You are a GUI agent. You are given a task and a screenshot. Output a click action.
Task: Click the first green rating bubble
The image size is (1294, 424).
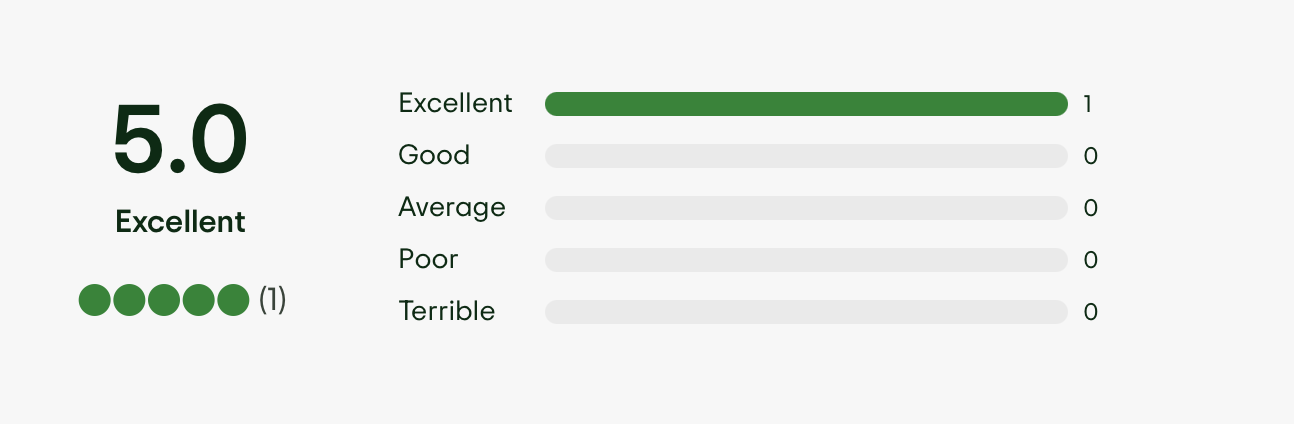pyautogui.click(x=95, y=300)
